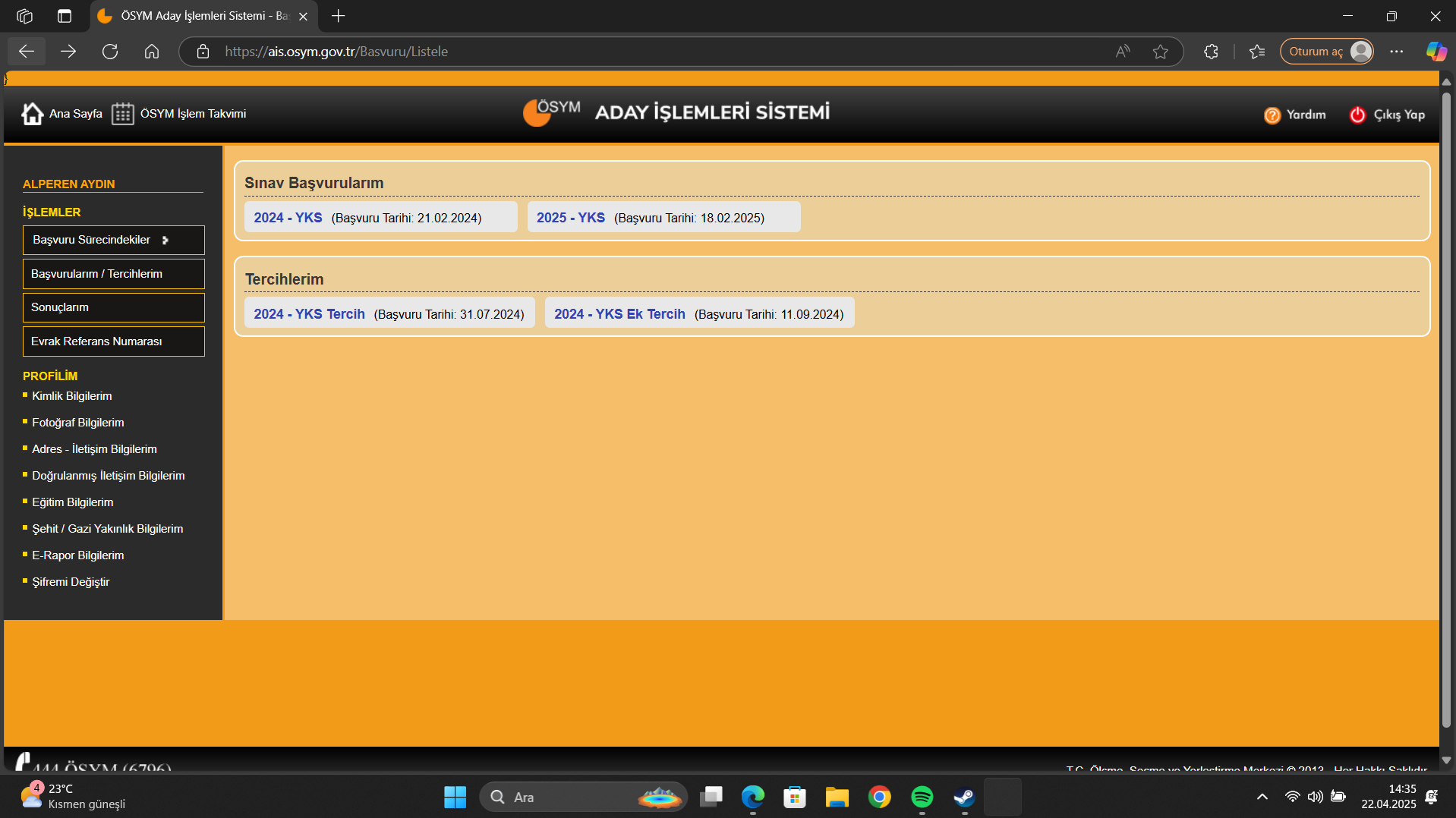Open weather widget on taskbar
Image resolution: width=1456 pixels, height=818 pixels.
74,797
